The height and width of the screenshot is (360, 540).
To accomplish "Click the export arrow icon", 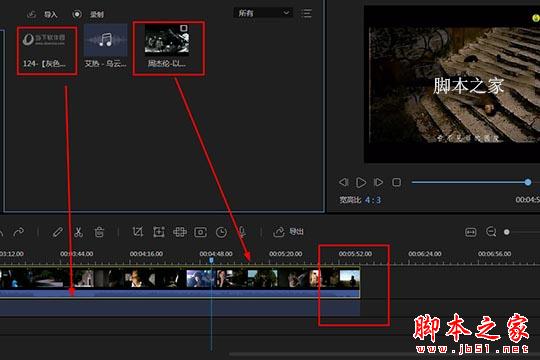I will pos(279,232).
